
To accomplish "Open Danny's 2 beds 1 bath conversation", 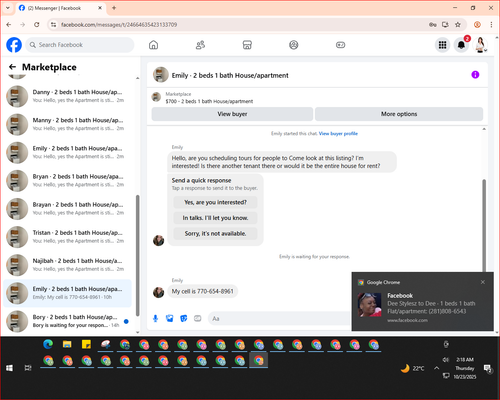I will 68,96.
